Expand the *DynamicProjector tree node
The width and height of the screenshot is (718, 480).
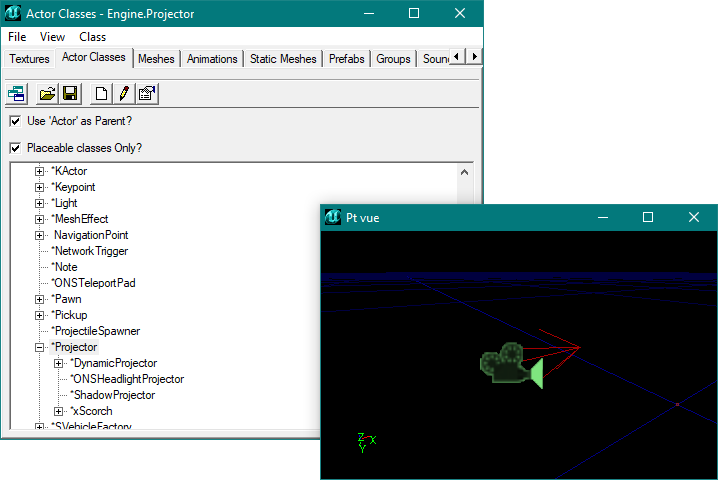58,364
